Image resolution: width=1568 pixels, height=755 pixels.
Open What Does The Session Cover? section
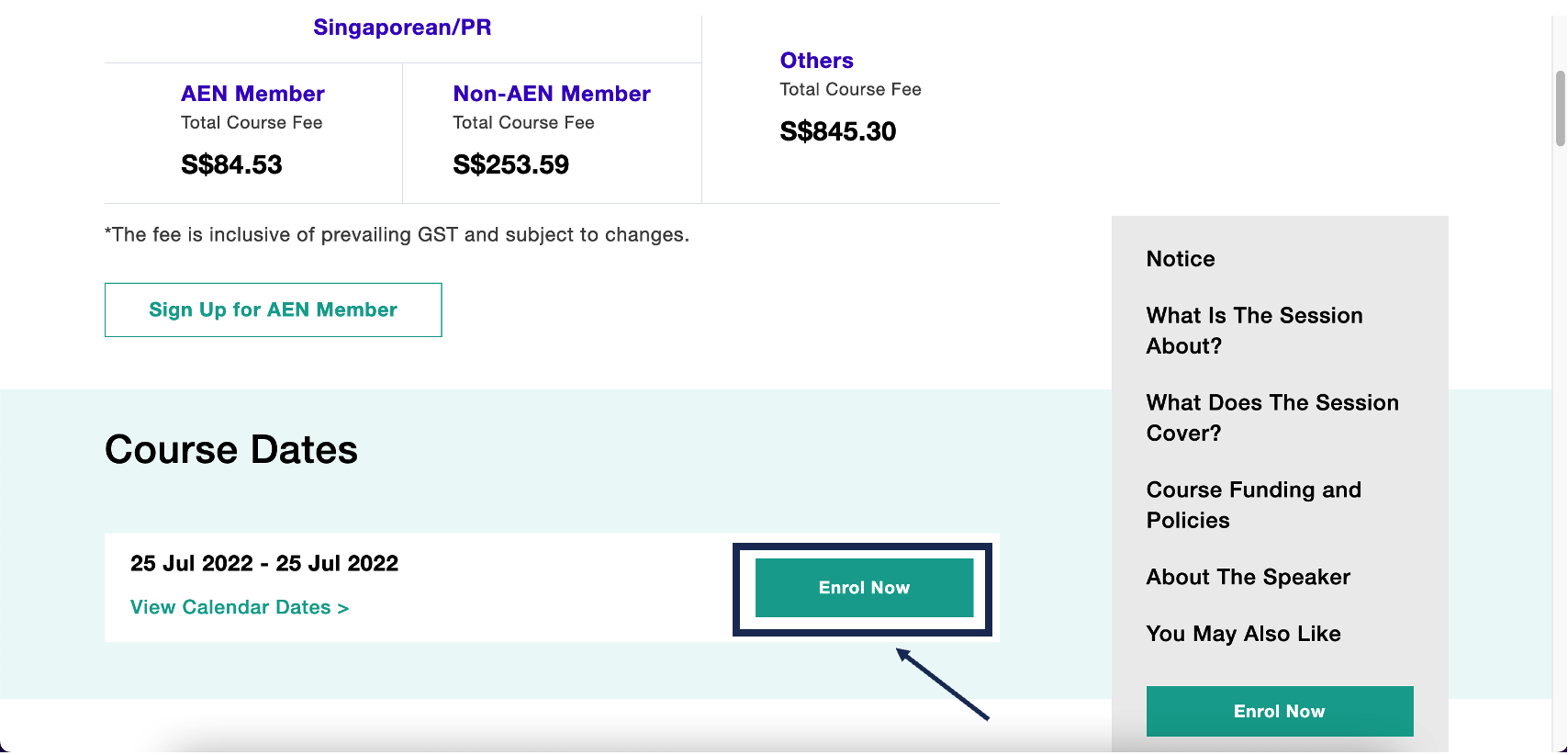click(1272, 418)
